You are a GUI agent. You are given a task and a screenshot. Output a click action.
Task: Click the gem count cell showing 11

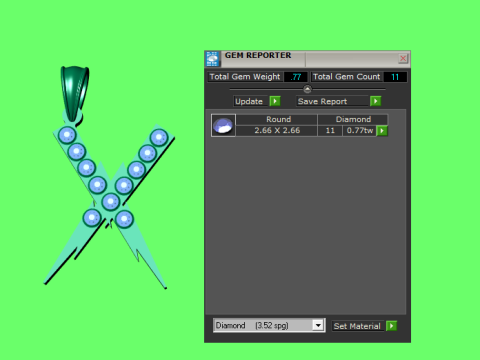click(330, 131)
